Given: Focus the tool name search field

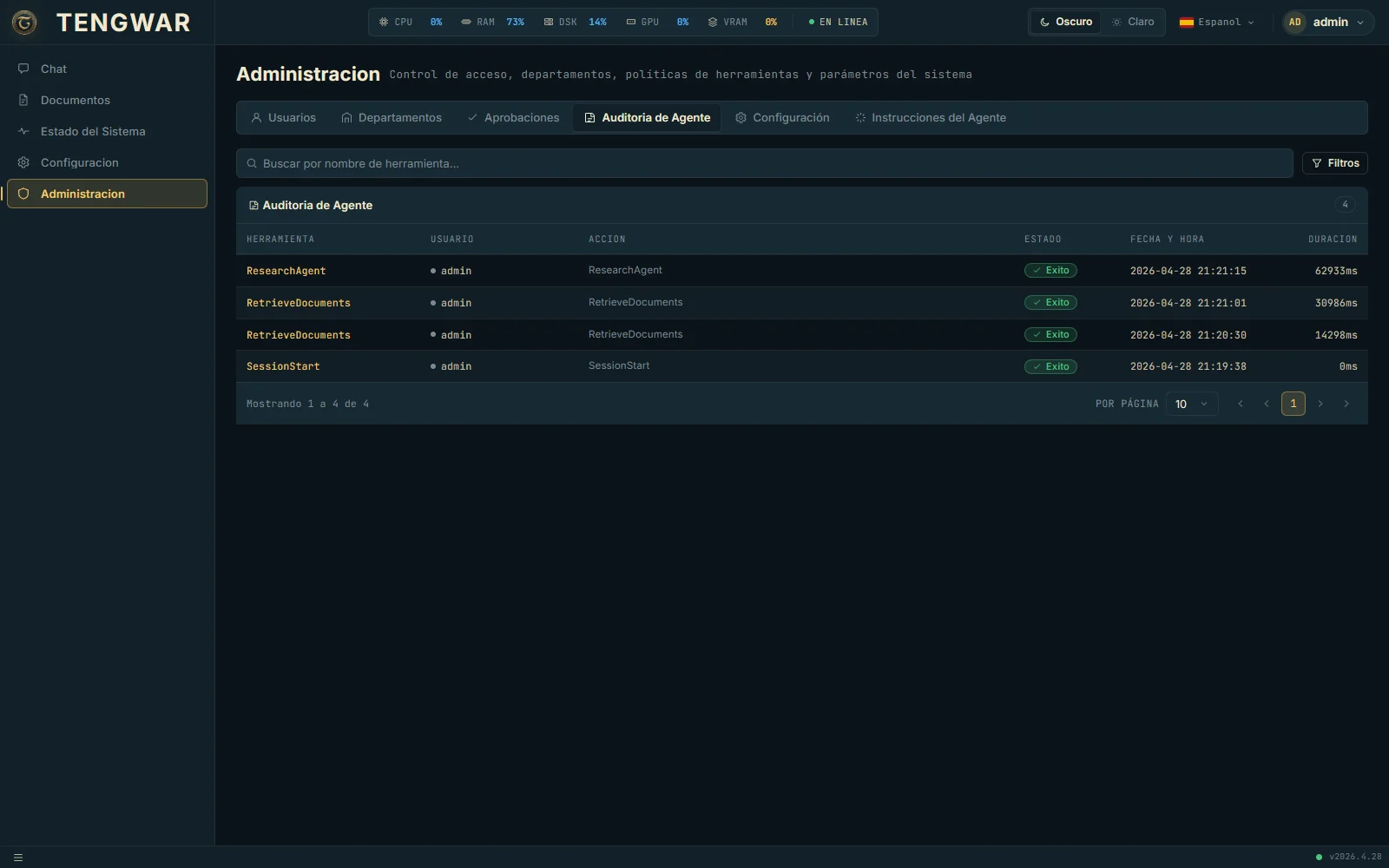Looking at the screenshot, I should 765,163.
